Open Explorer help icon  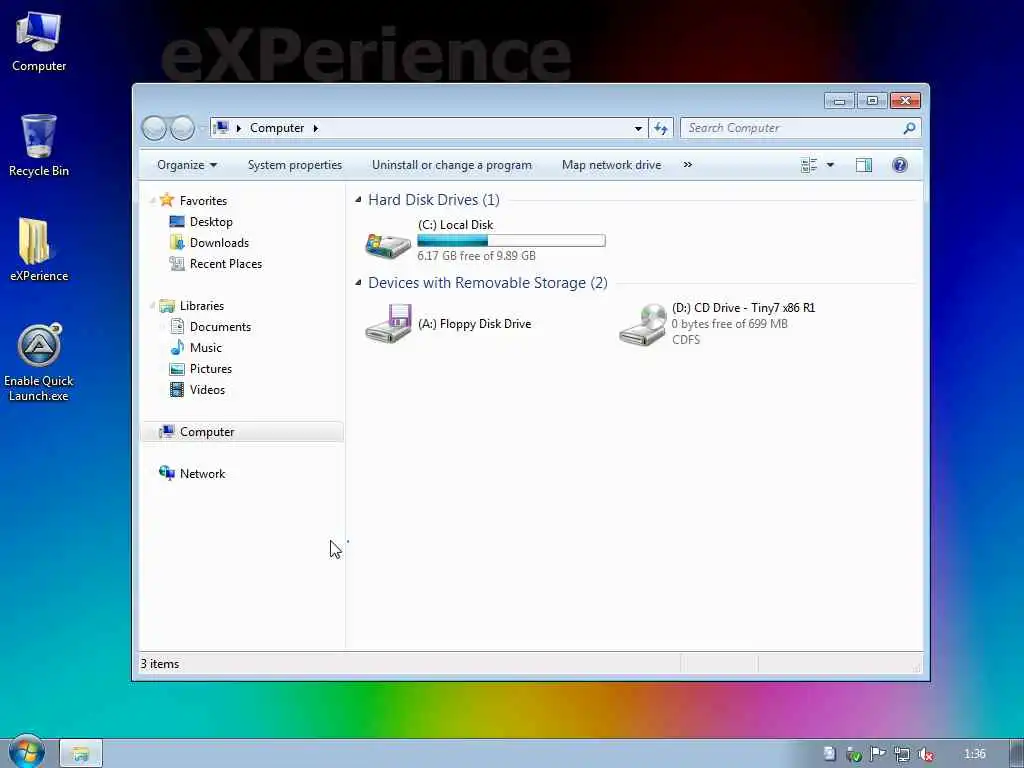coord(899,165)
